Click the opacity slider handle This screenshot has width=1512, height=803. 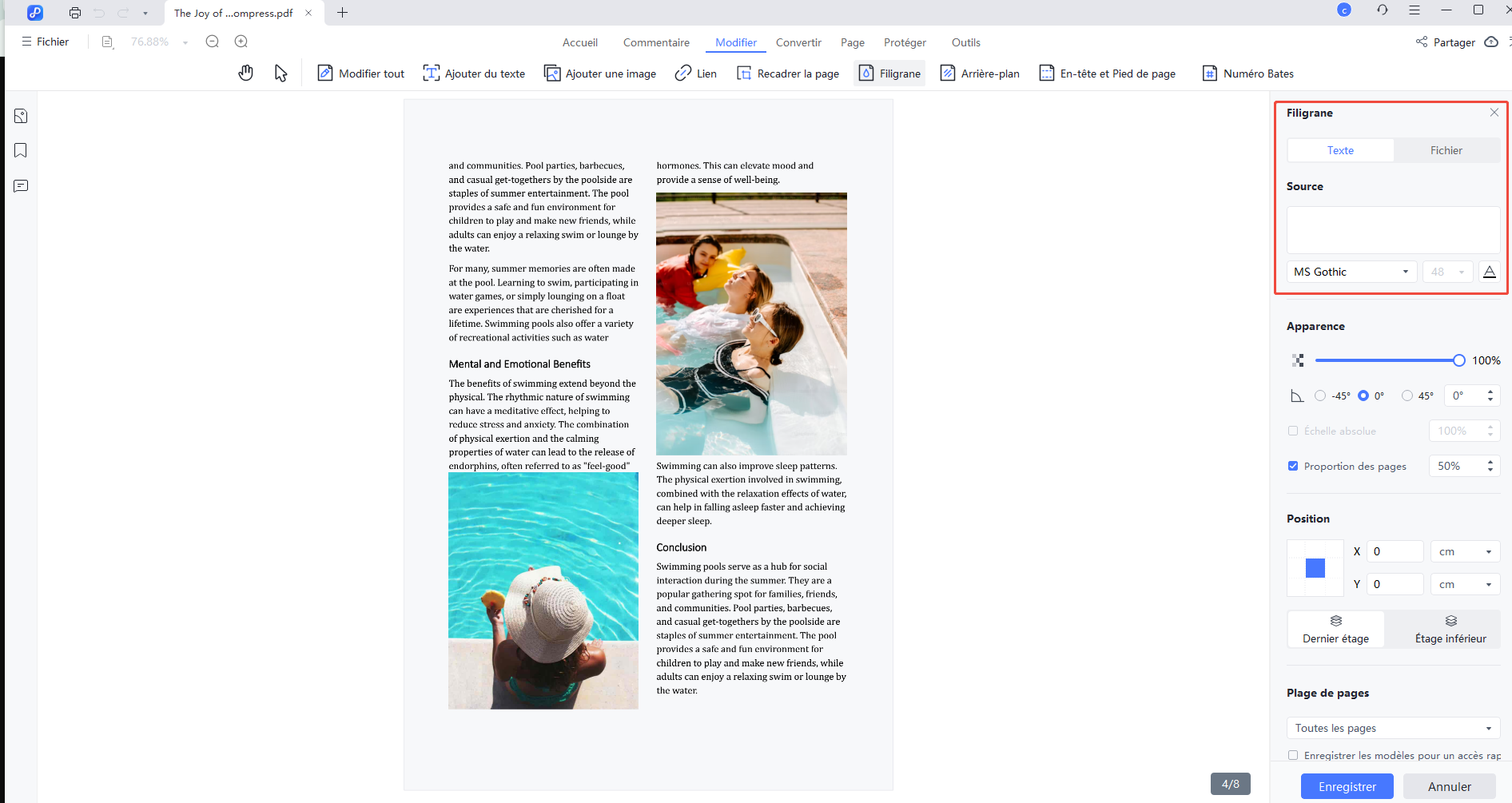click(x=1459, y=360)
